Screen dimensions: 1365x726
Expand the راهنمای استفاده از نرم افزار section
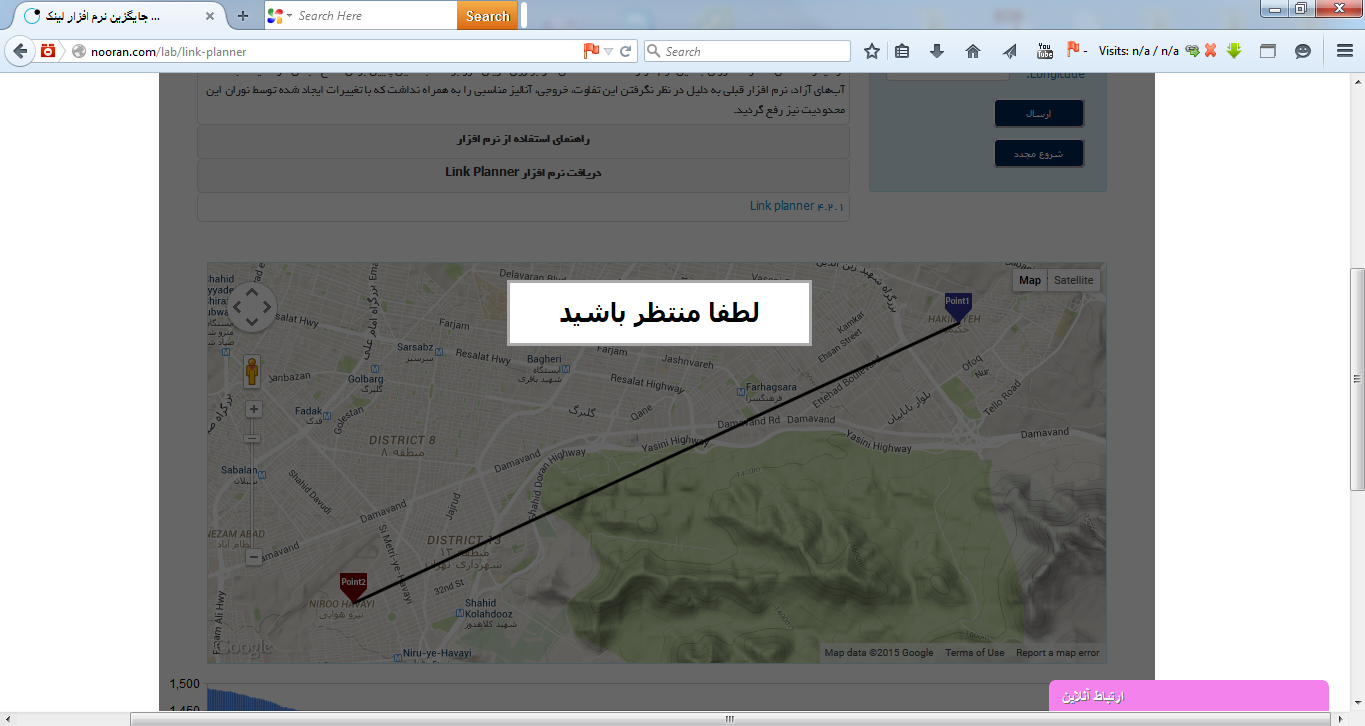coord(523,140)
